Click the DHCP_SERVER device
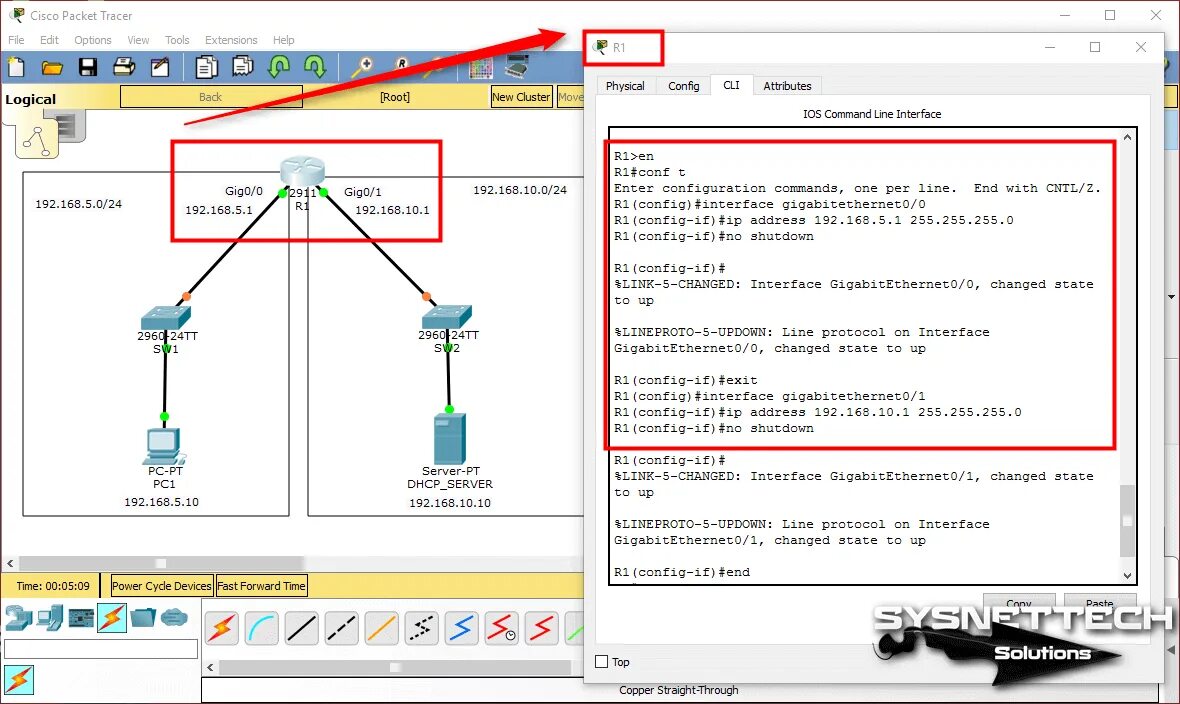The height and width of the screenshot is (704, 1180). pyautogui.click(x=450, y=438)
